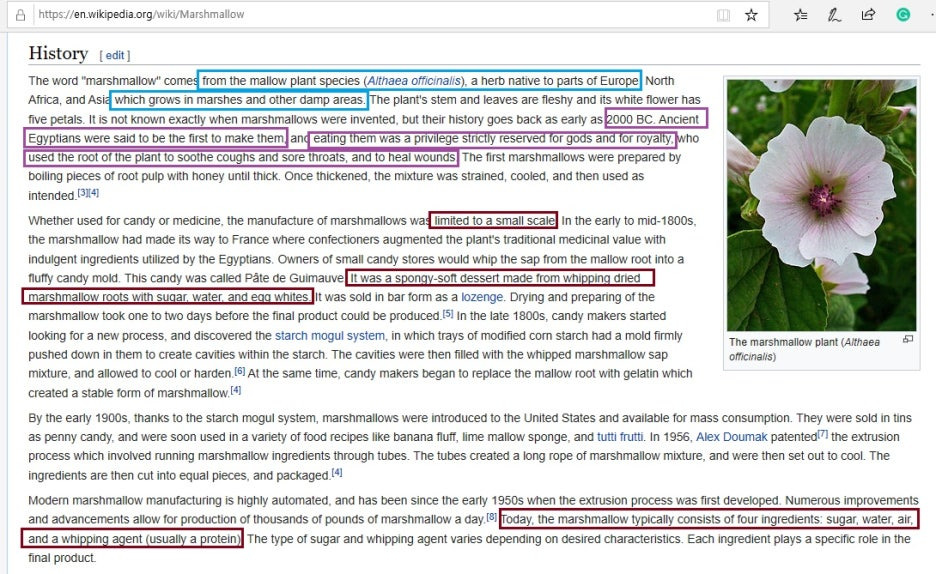Screen dimensions: 936x574
Task: Click the text '2000 BC. Ancient'
Action: click(x=652, y=119)
